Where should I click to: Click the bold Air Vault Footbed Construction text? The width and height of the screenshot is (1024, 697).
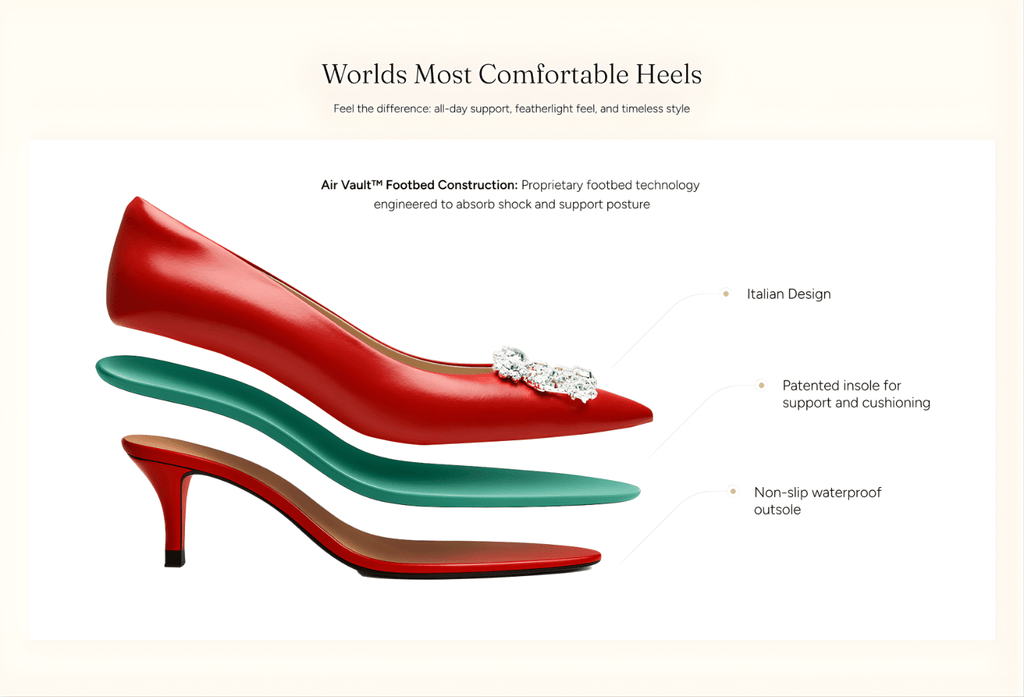(x=418, y=185)
